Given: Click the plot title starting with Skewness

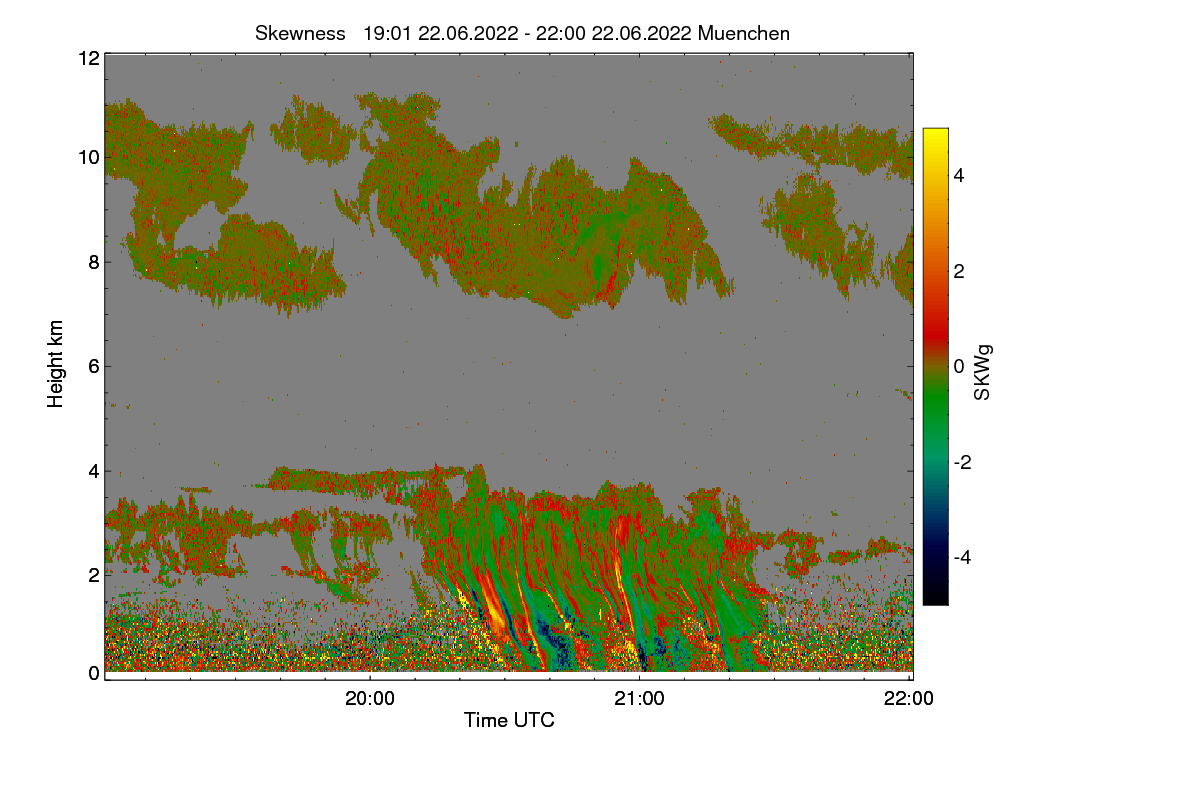Looking at the screenshot, I should [522, 33].
